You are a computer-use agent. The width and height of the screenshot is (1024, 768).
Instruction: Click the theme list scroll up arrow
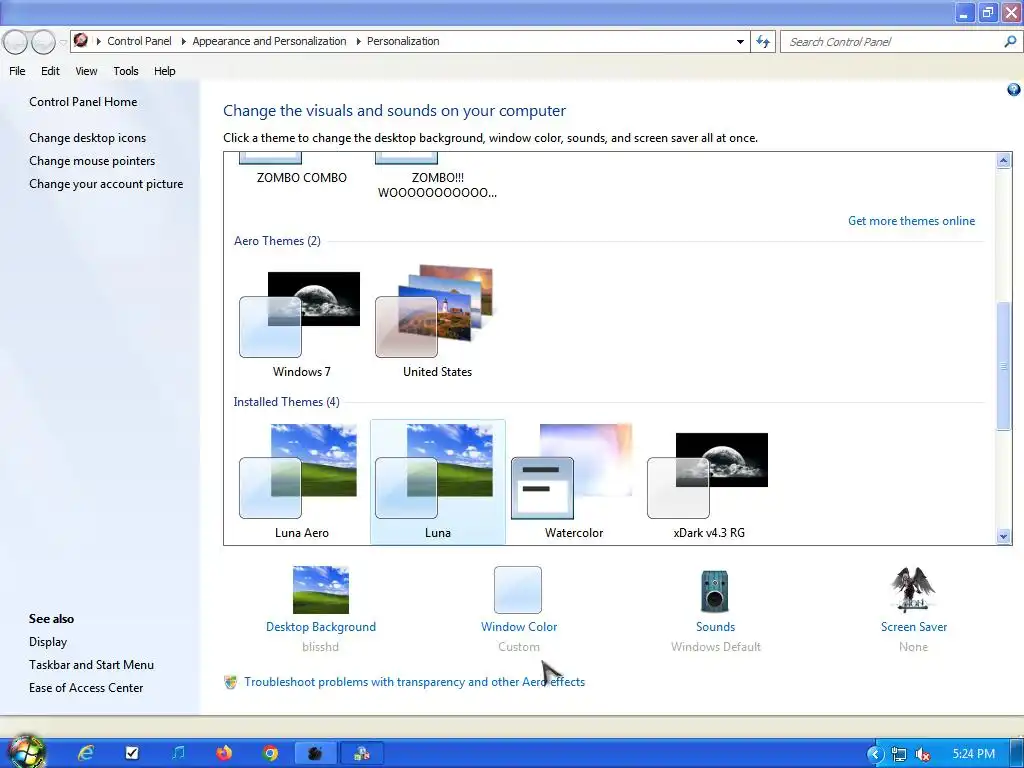point(1004,161)
